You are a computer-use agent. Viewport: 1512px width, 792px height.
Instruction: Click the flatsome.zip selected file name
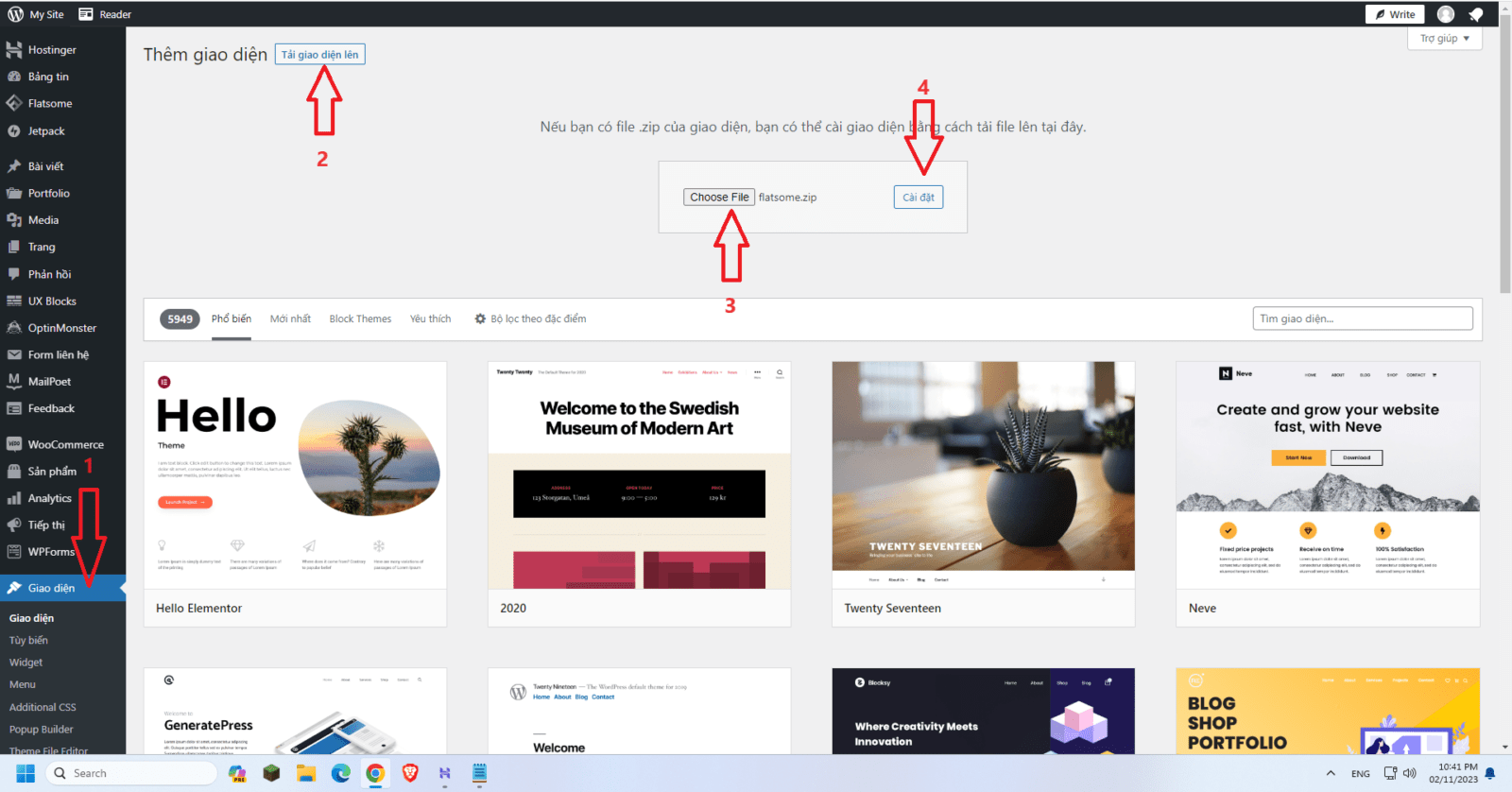787,198
